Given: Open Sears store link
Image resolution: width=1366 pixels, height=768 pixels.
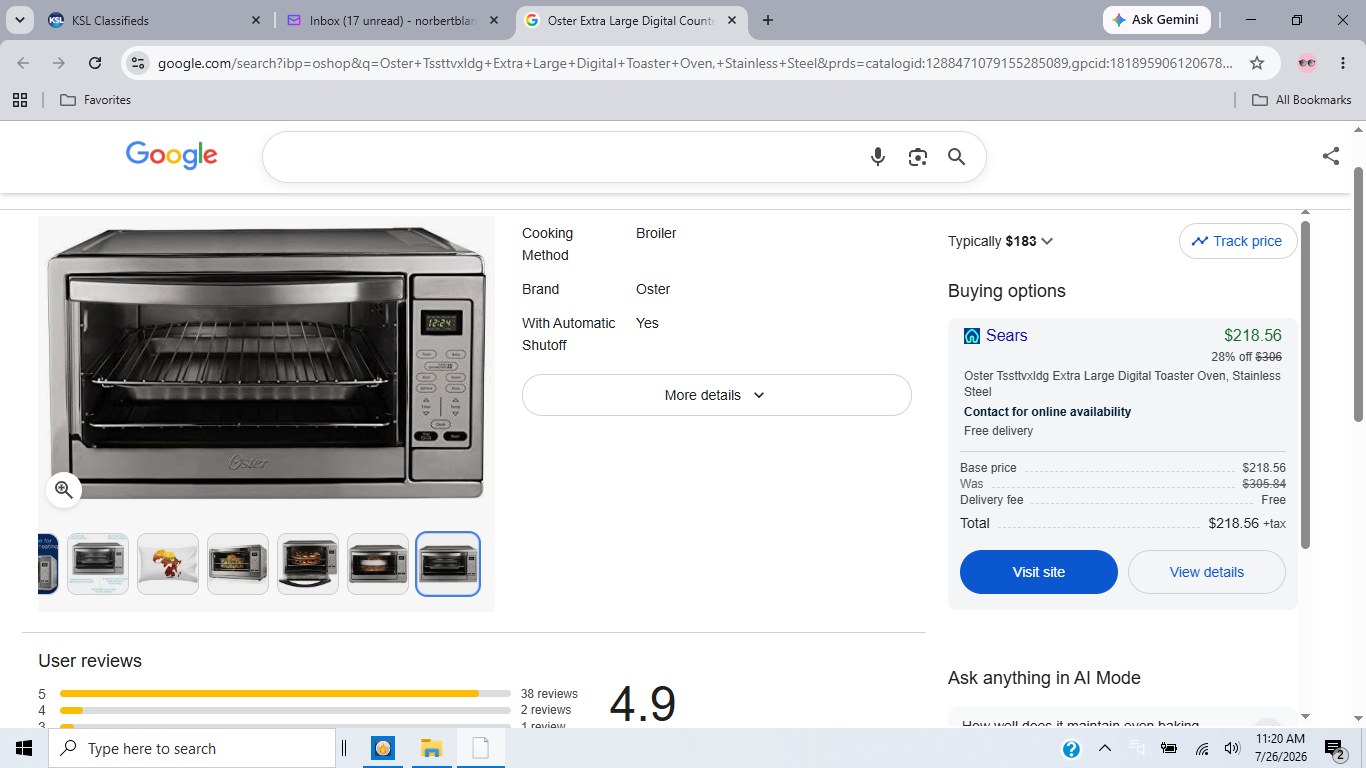Looking at the screenshot, I should [1006, 336].
